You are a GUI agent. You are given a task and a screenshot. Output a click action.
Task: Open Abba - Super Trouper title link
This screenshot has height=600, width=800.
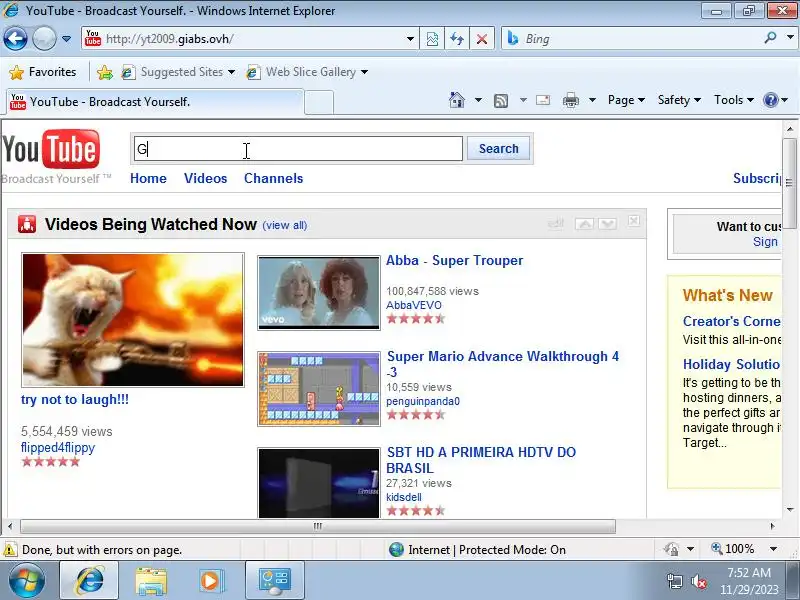455,261
